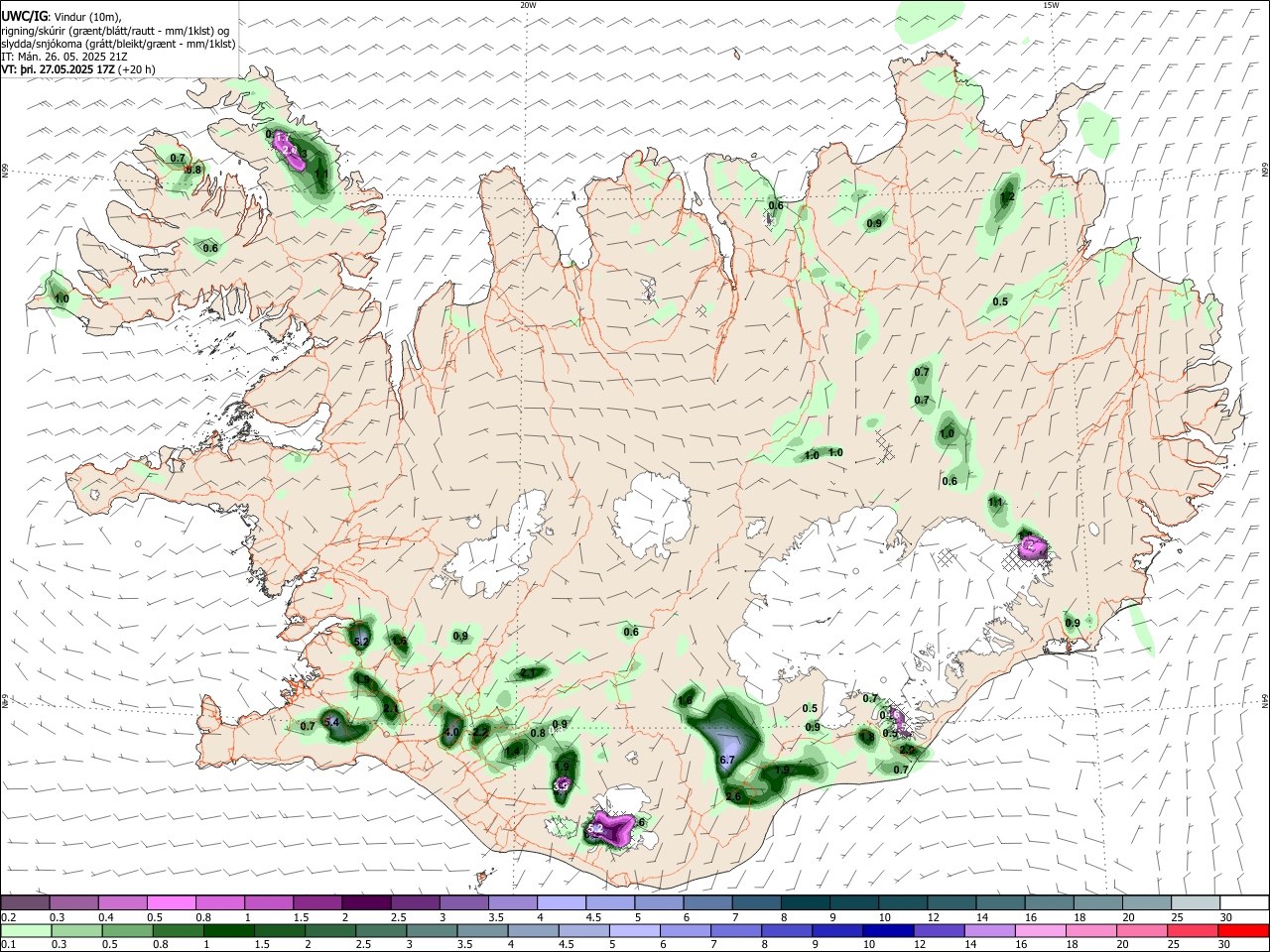Click the 2.6 precipitation value on the map
The width and height of the screenshot is (1270, 952).
coord(734,796)
